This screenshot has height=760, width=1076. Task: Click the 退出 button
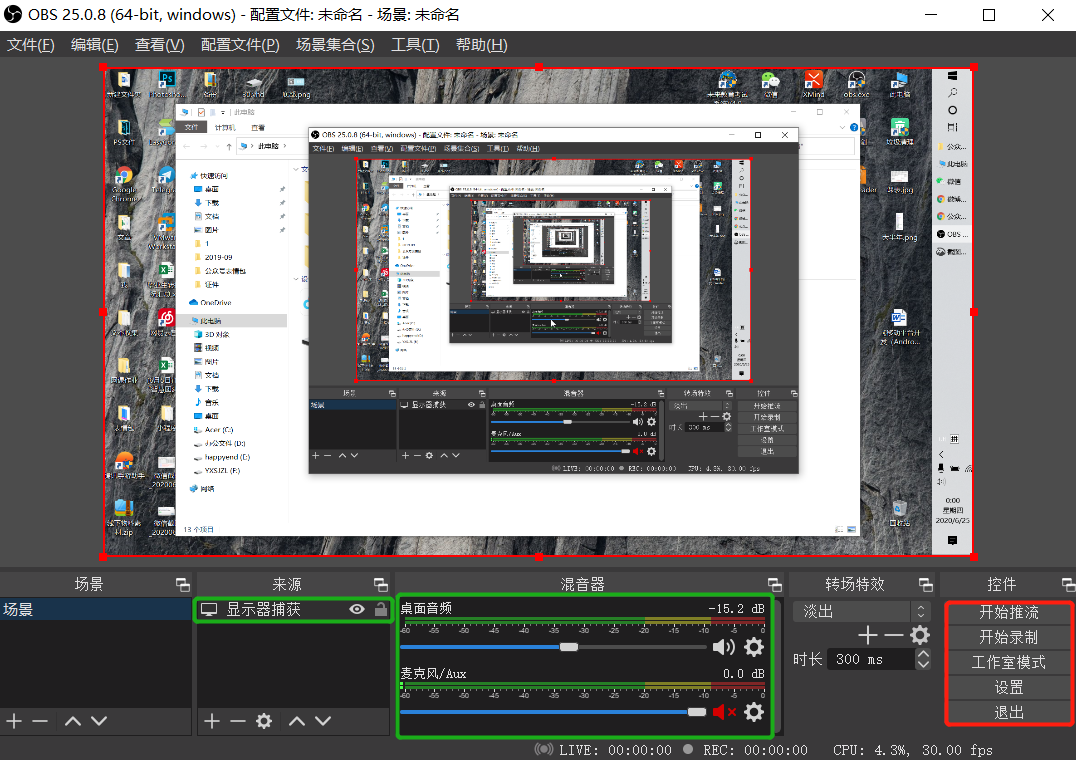(x=1008, y=713)
